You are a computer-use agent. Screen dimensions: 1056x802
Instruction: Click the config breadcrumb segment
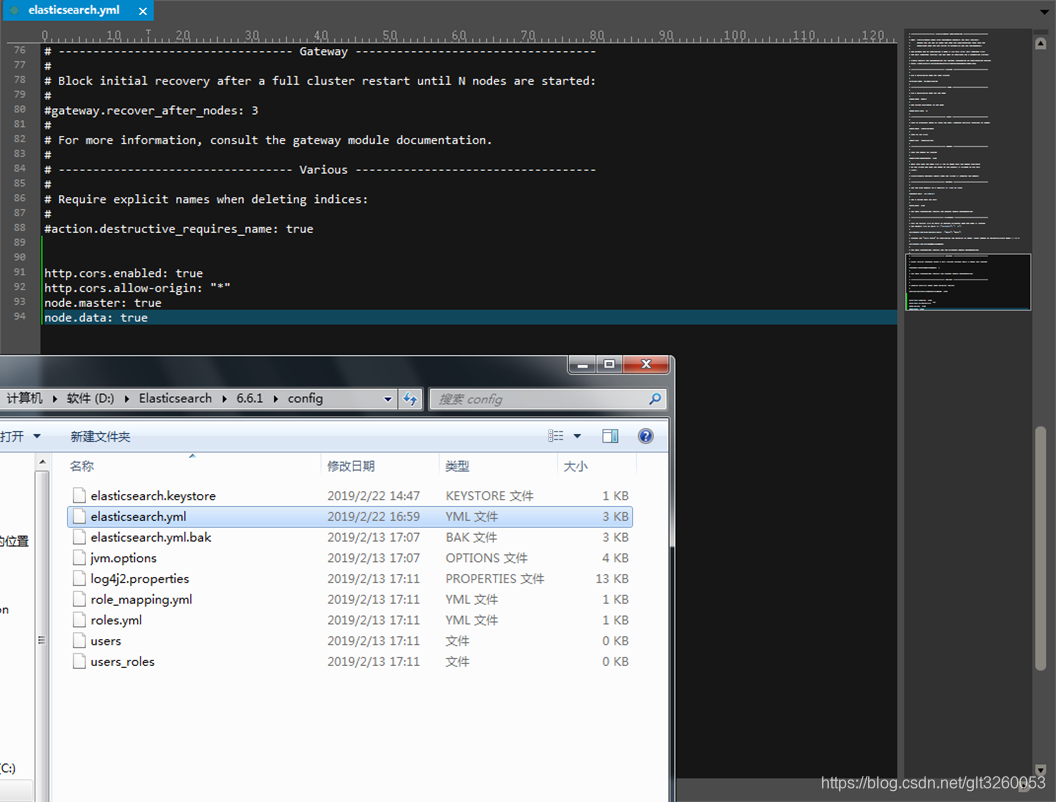click(x=305, y=399)
